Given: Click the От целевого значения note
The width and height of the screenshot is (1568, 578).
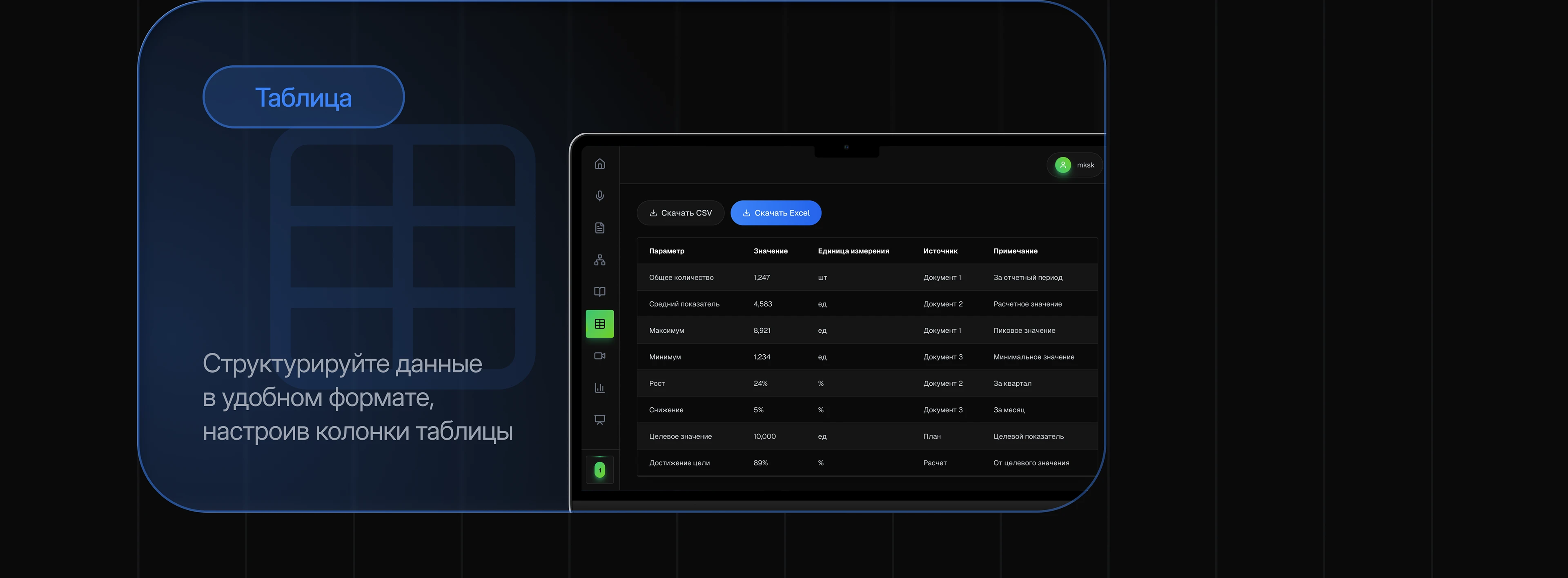Looking at the screenshot, I should click(x=1031, y=462).
